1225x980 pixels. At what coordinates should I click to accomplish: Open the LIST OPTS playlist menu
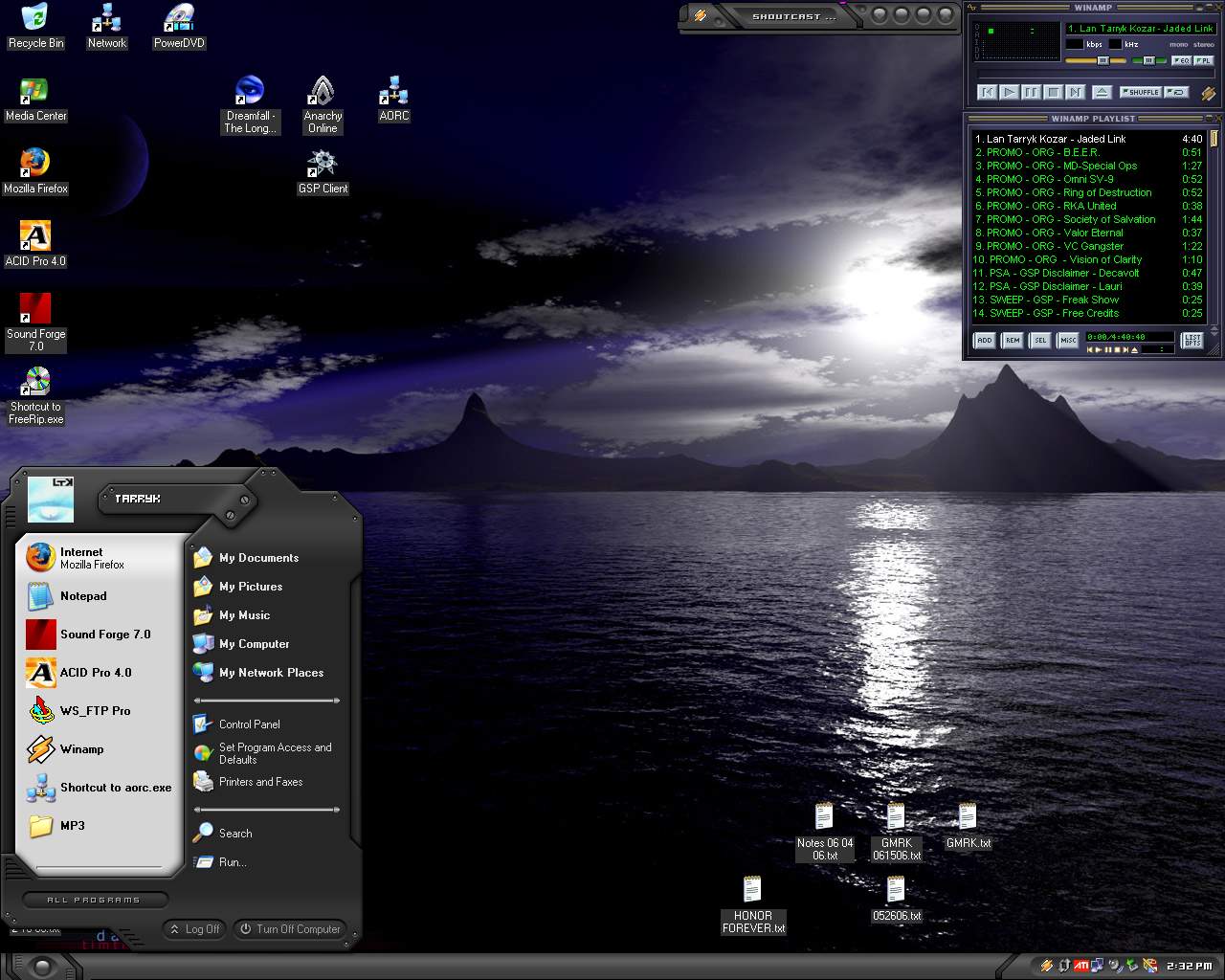1192,341
